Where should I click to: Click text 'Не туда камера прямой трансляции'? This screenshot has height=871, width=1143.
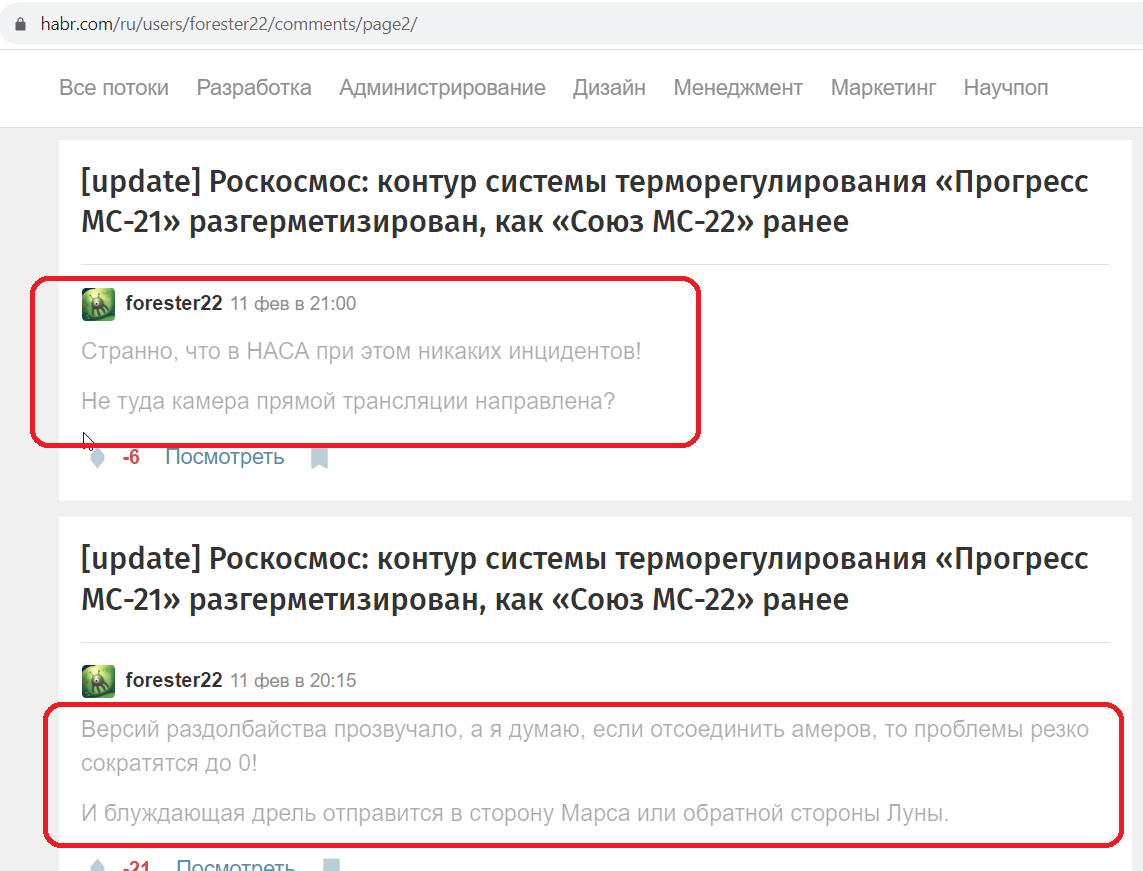[x=274, y=401]
